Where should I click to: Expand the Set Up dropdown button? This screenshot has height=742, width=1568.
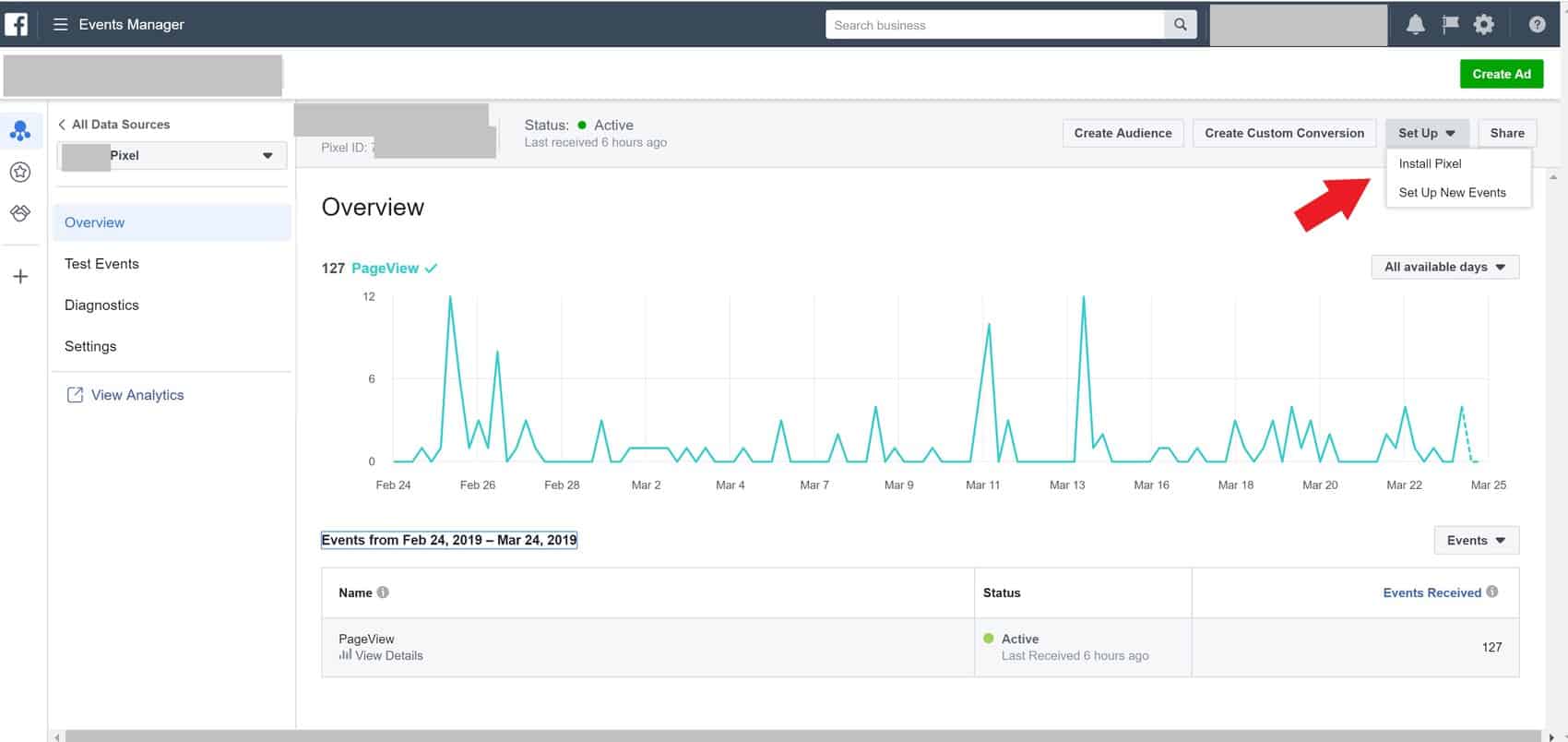pos(1427,133)
